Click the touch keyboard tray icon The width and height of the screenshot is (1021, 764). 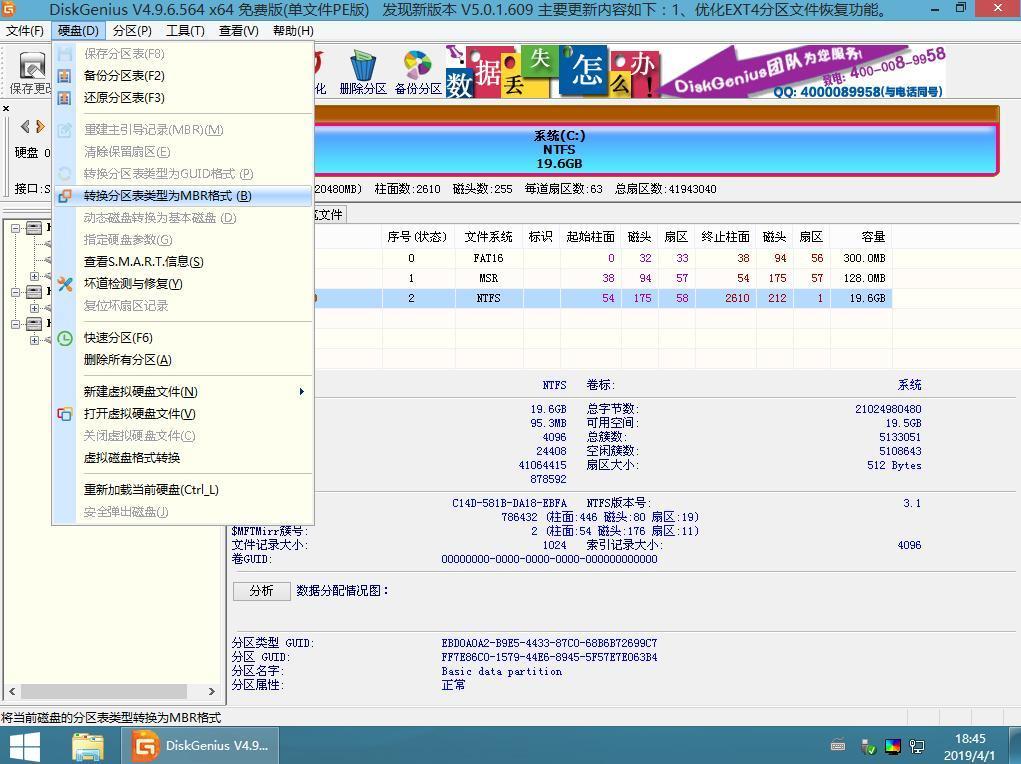[838, 745]
